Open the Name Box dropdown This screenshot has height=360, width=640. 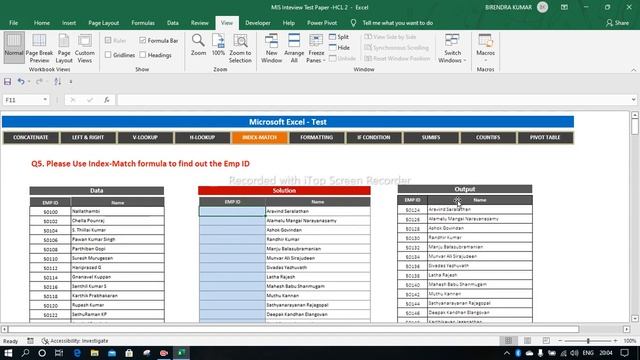[45, 100]
